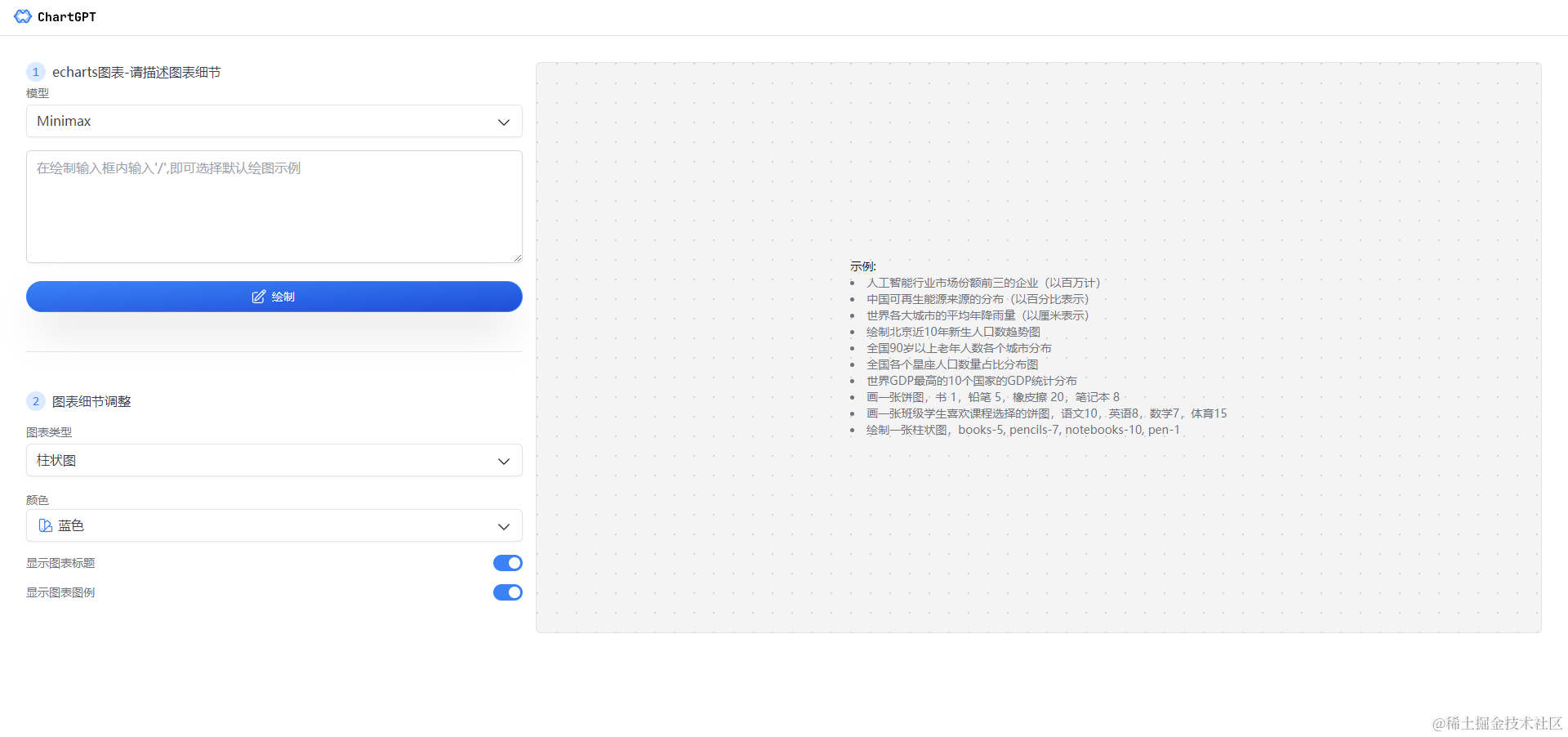
Task: Click the chevron arrow of the Minimax dropdown
Action: pos(504,122)
